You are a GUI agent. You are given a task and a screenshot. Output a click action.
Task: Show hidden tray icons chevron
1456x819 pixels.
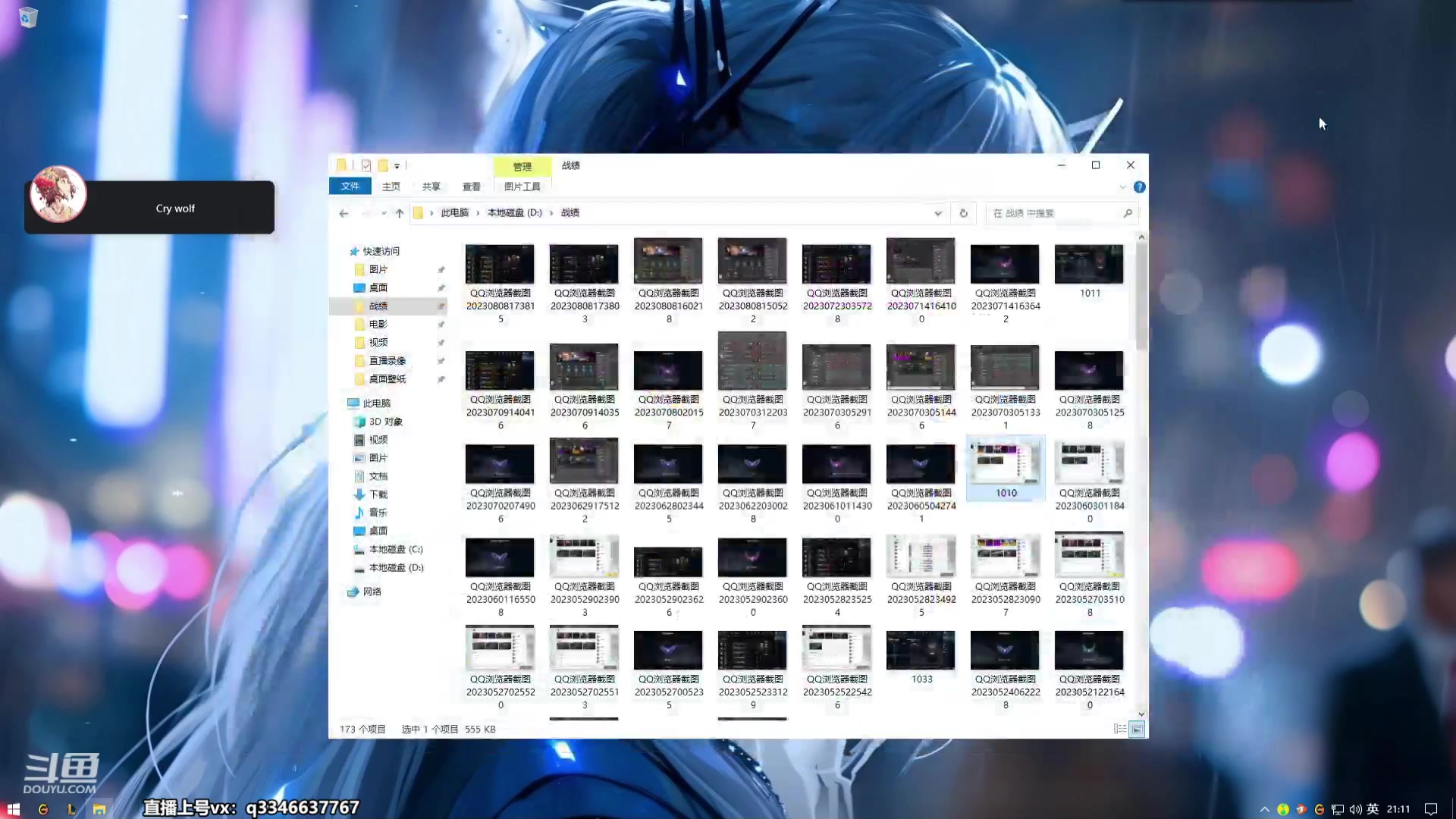click(1264, 809)
